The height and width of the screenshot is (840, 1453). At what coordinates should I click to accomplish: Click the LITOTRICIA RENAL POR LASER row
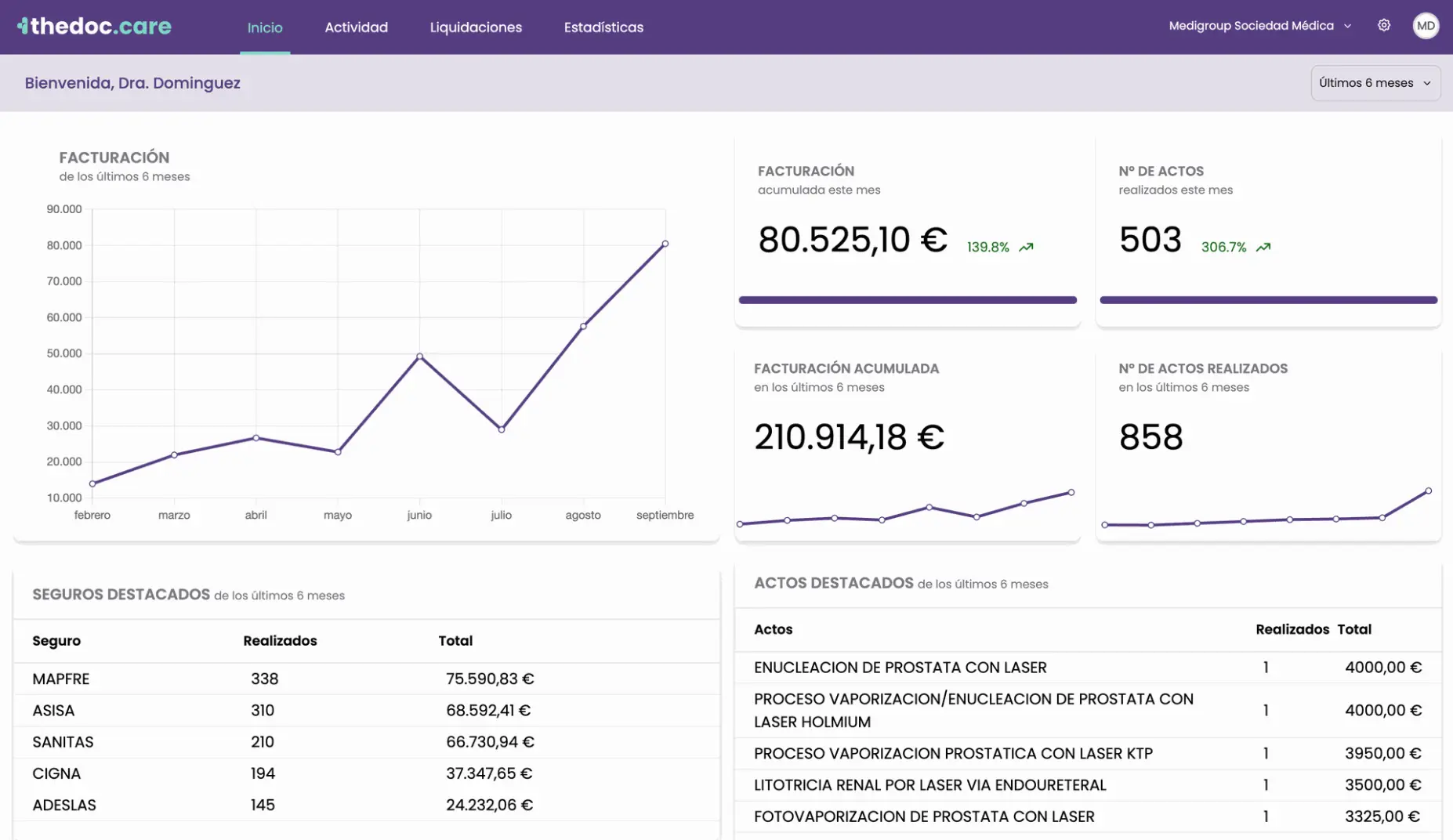click(1087, 785)
